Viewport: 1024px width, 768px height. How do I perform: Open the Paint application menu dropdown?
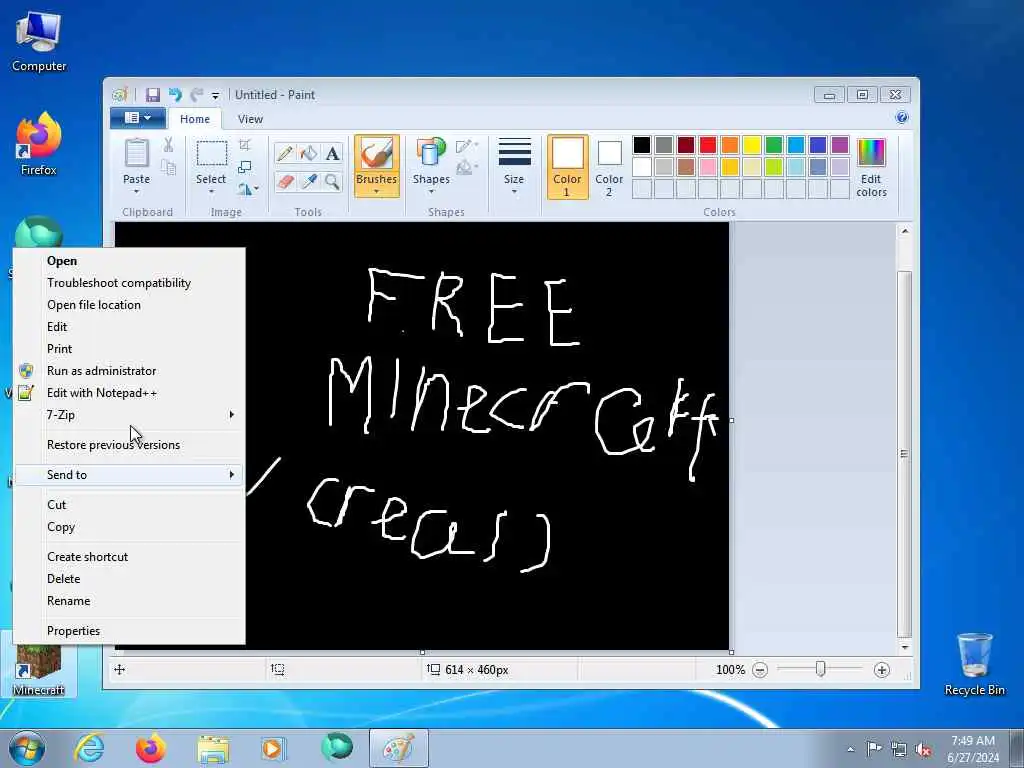[137, 118]
